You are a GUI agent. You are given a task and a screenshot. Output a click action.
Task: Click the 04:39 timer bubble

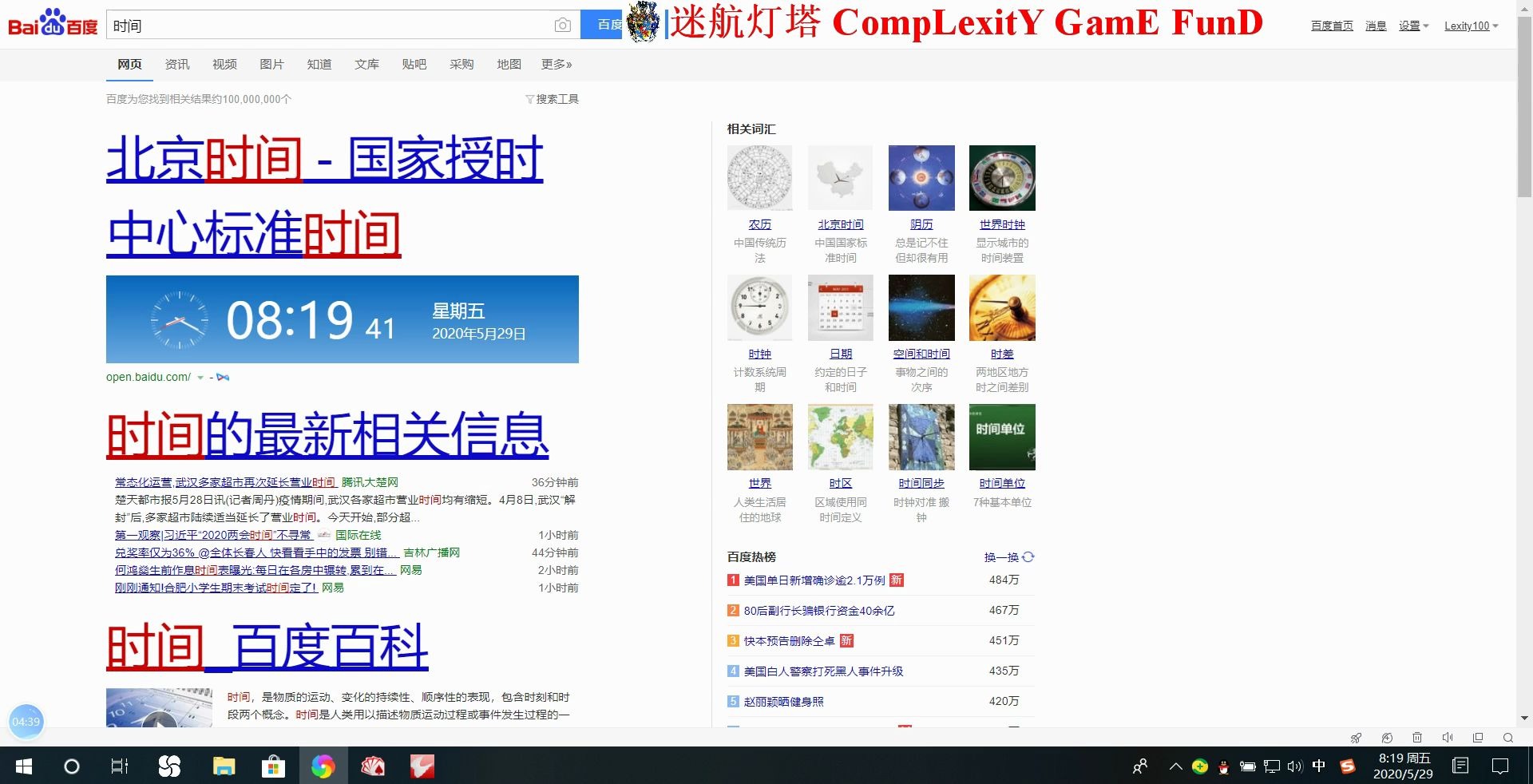click(26, 722)
